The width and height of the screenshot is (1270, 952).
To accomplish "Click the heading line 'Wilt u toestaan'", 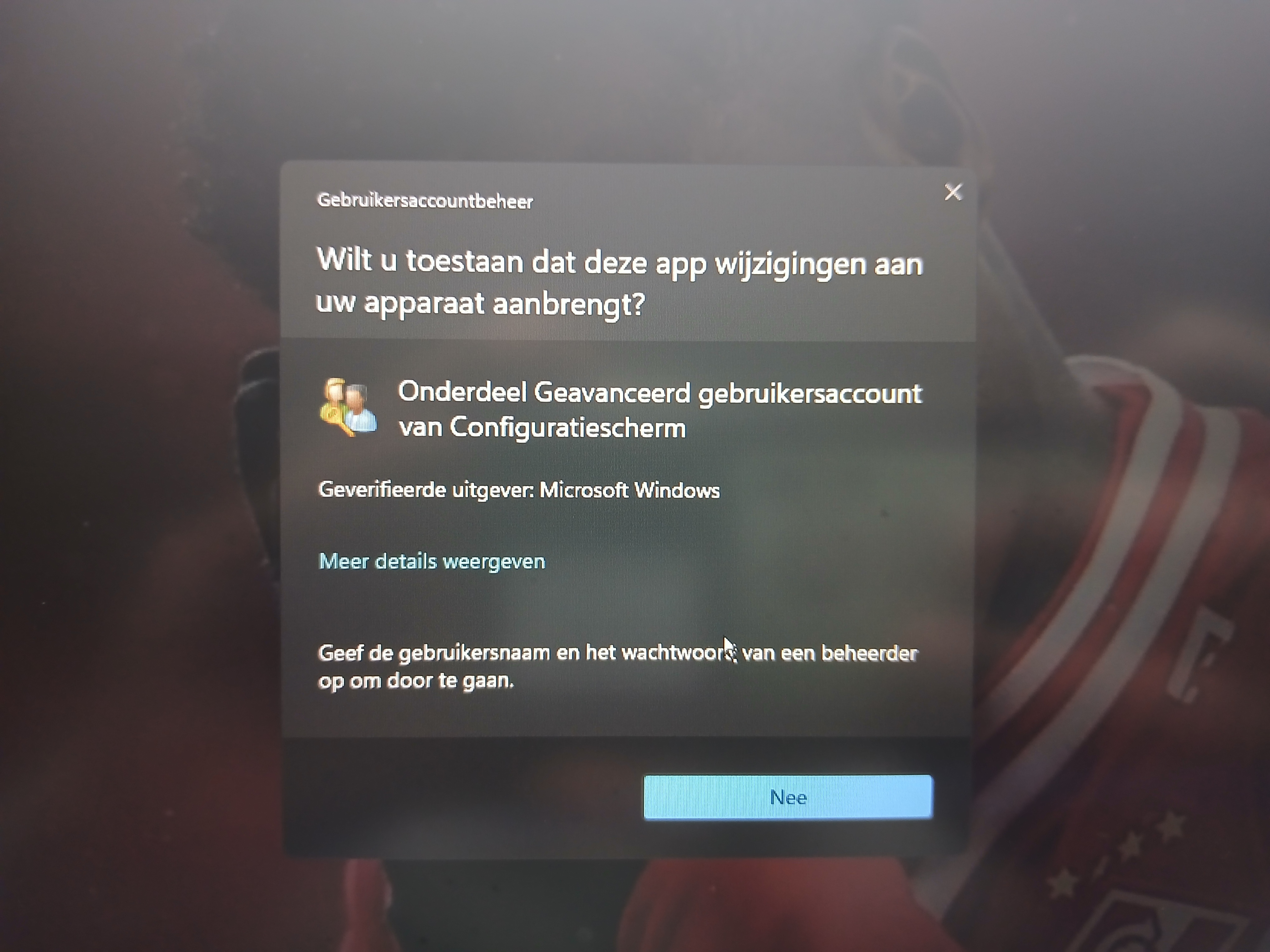I will coord(619,263).
